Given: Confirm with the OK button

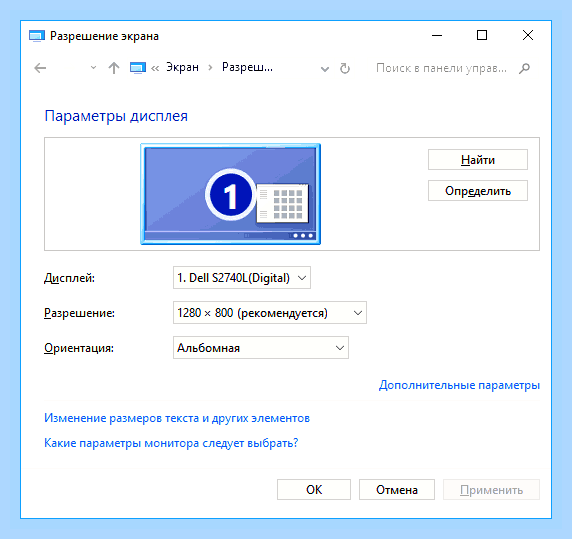Looking at the screenshot, I should click(314, 490).
